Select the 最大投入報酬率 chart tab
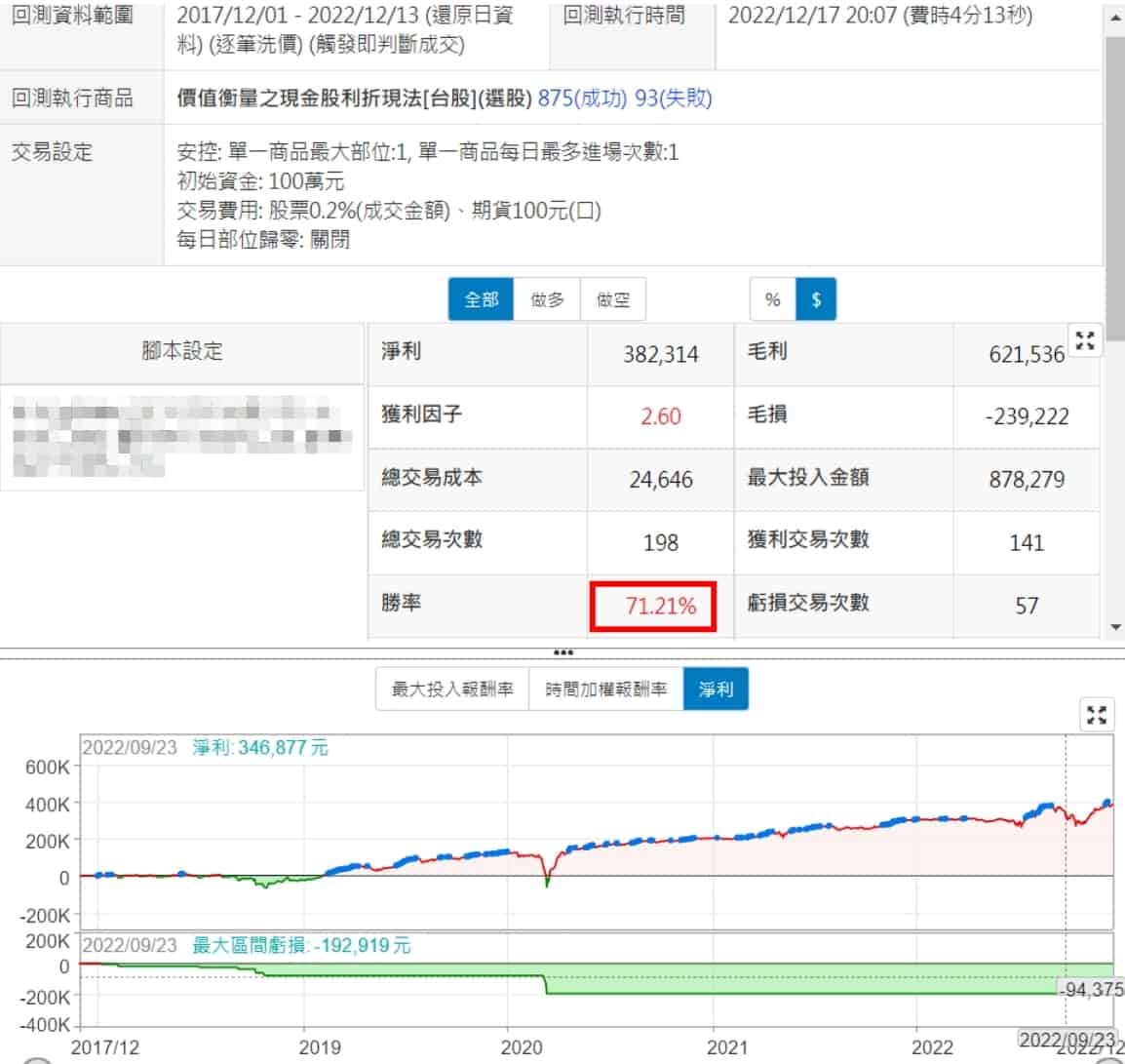The width and height of the screenshot is (1125, 1064). pyautogui.click(x=452, y=690)
